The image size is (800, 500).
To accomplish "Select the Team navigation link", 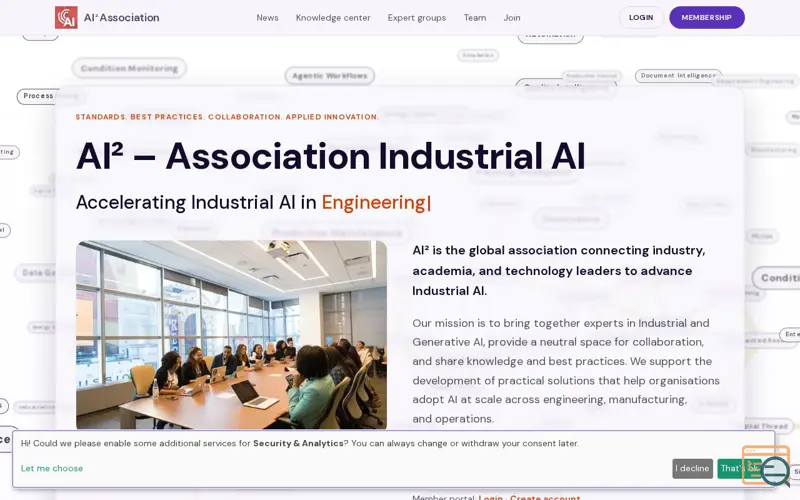I will [x=474, y=17].
